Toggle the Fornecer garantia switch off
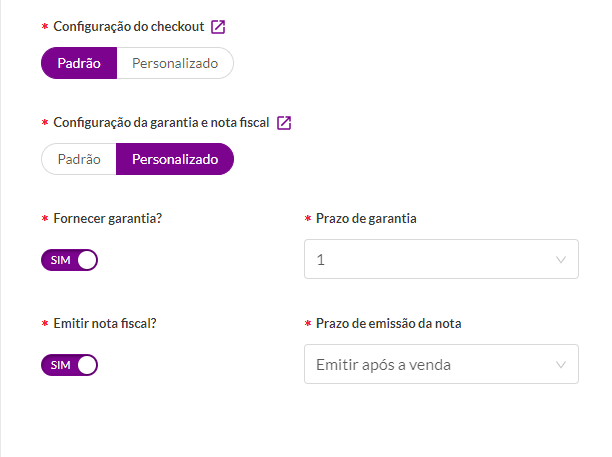 tap(69, 260)
